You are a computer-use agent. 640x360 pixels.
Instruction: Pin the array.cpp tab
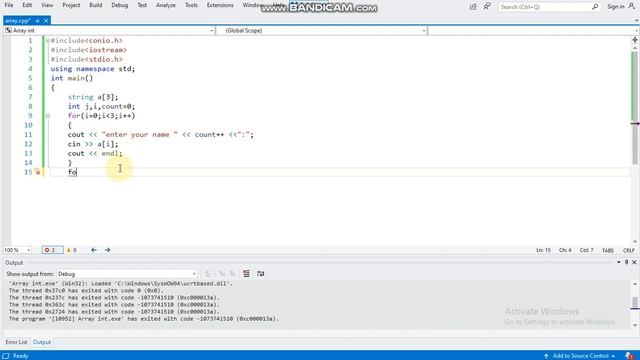[37, 20]
